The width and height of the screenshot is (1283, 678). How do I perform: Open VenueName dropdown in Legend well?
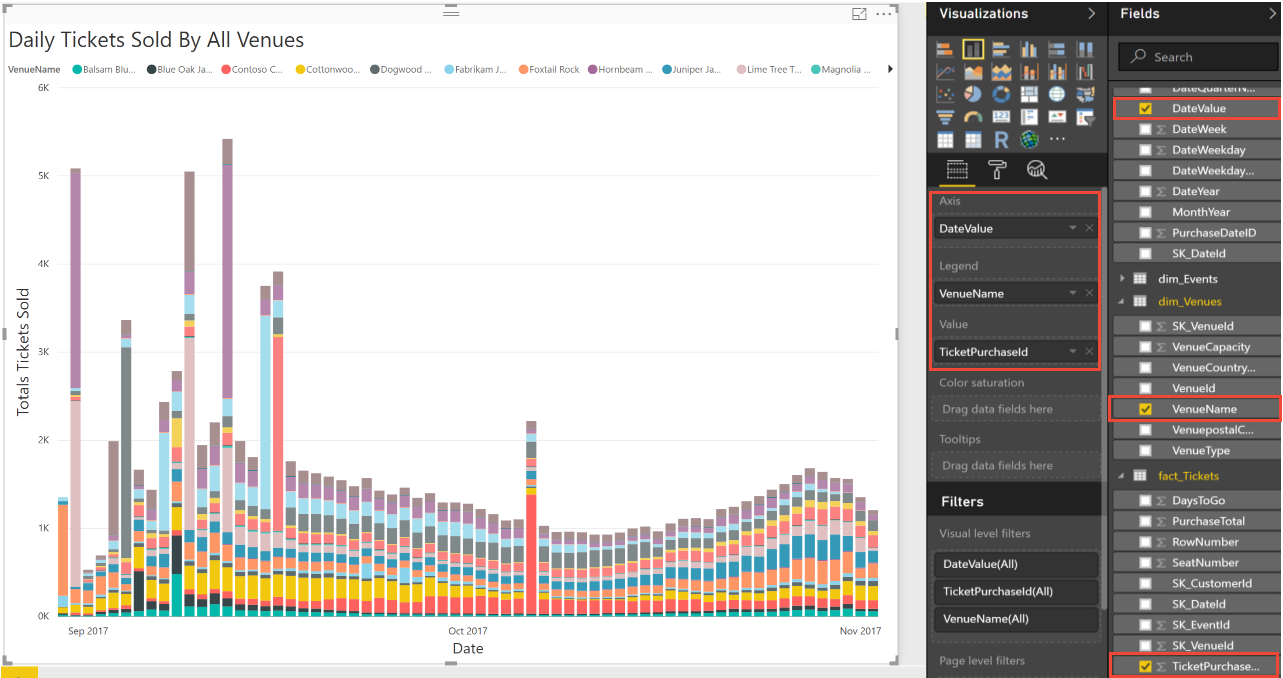[1073, 293]
